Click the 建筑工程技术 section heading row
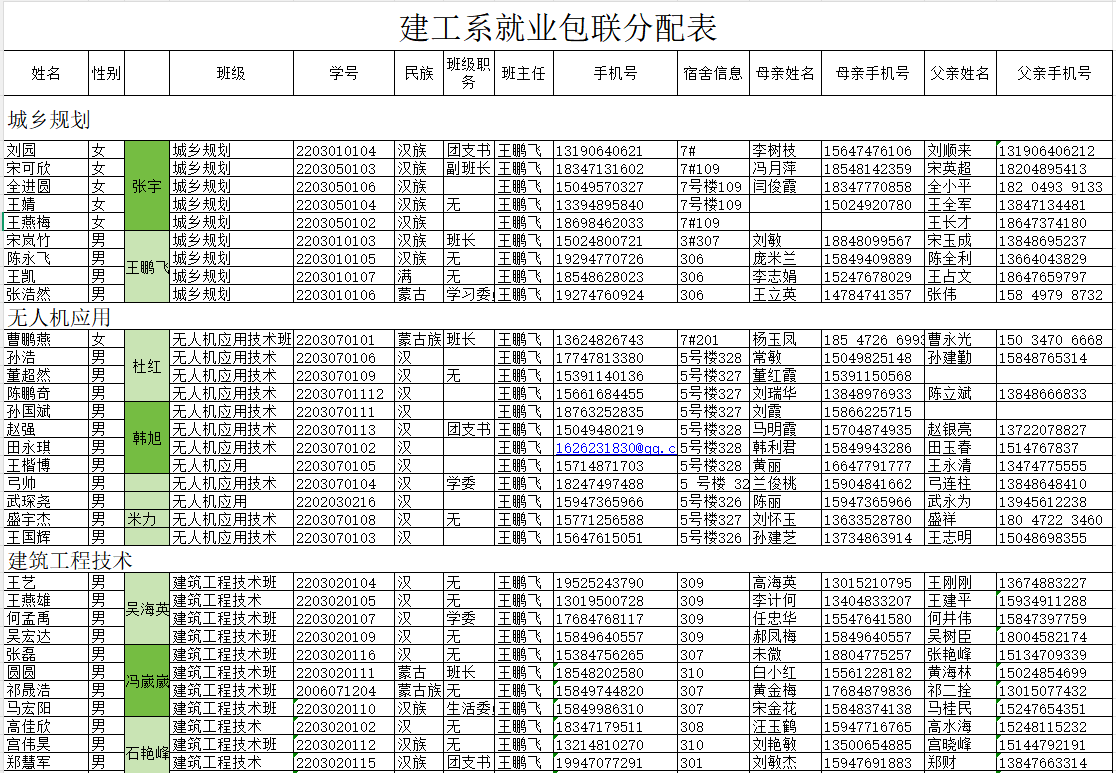Screen dimensions: 1116x773 click(x=558, y=560)
